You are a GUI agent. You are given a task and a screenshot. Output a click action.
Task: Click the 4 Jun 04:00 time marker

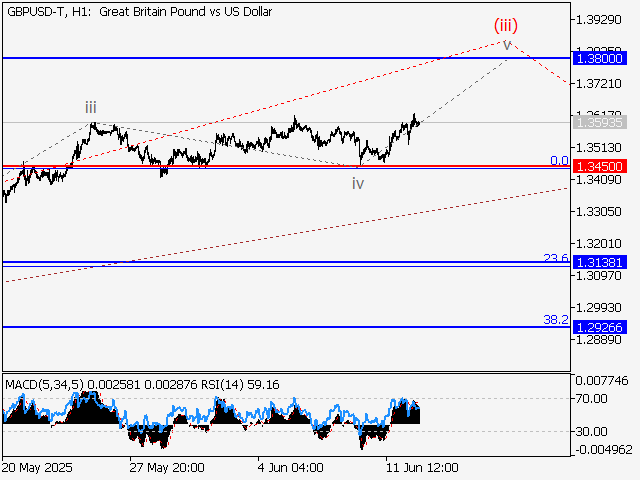pos(291,468)
